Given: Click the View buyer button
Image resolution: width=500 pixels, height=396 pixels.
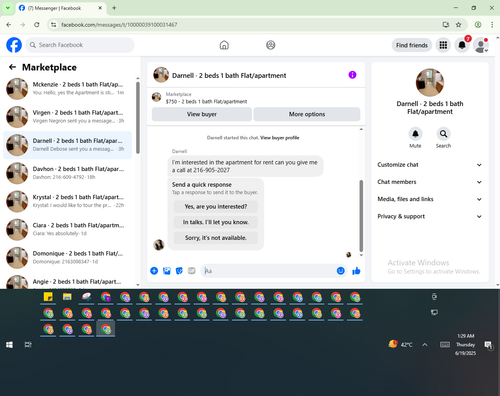Looking at the screenshot, I should [202, 114].
